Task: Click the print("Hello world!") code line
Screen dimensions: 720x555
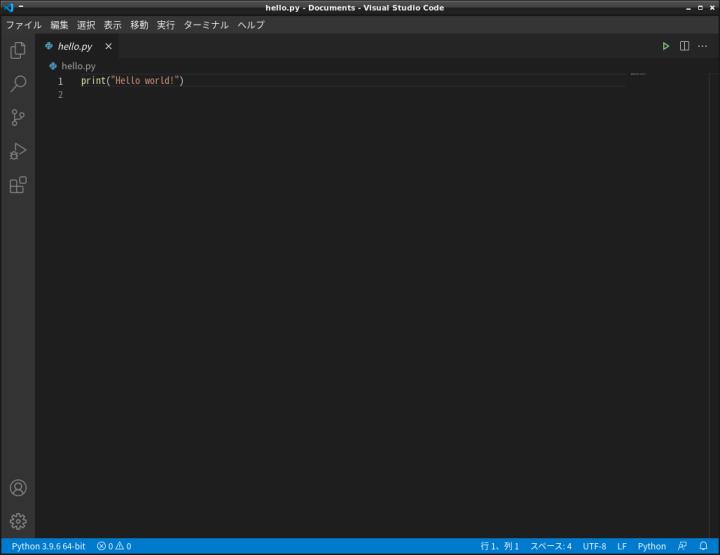Action: coord(133,81)
